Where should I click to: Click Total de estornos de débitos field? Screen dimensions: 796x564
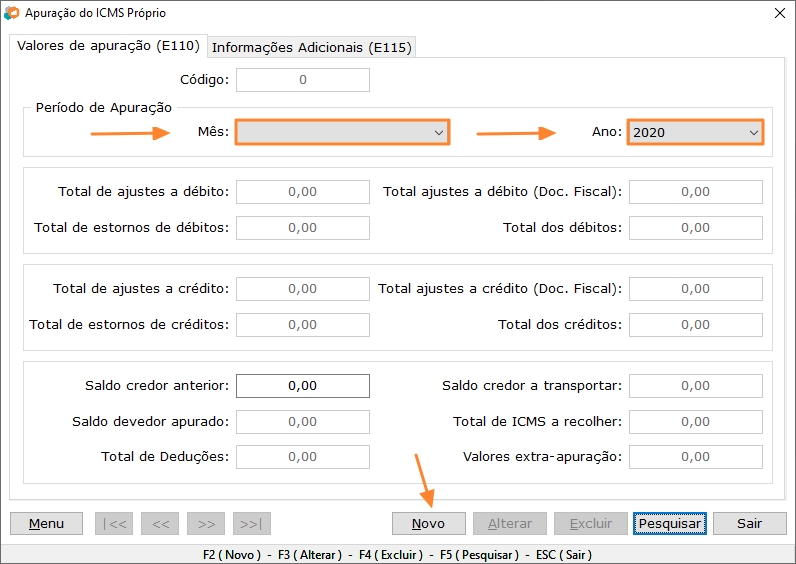tap(303, 228)
